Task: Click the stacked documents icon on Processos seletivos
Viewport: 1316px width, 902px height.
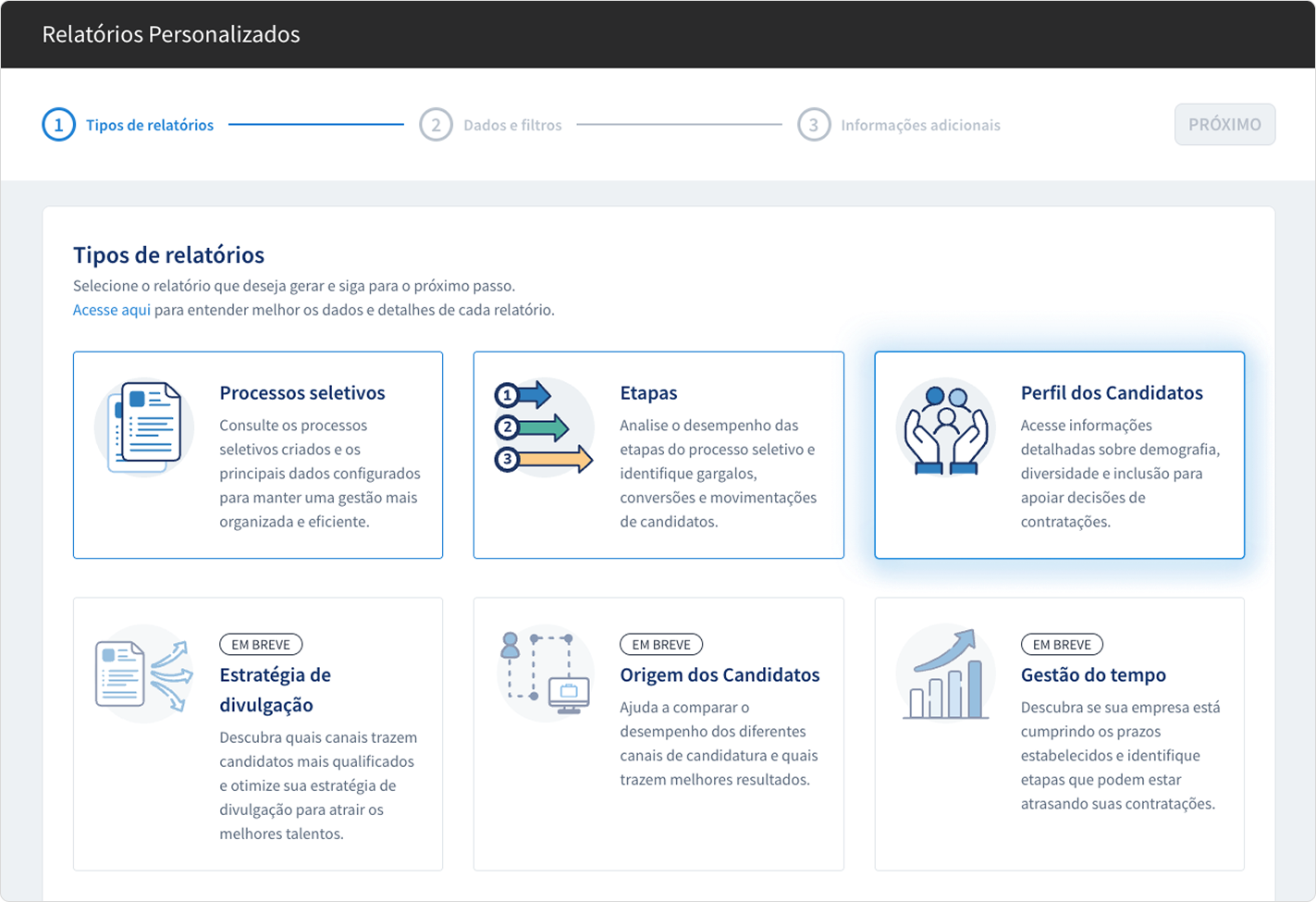Action: tap(143, 426)
